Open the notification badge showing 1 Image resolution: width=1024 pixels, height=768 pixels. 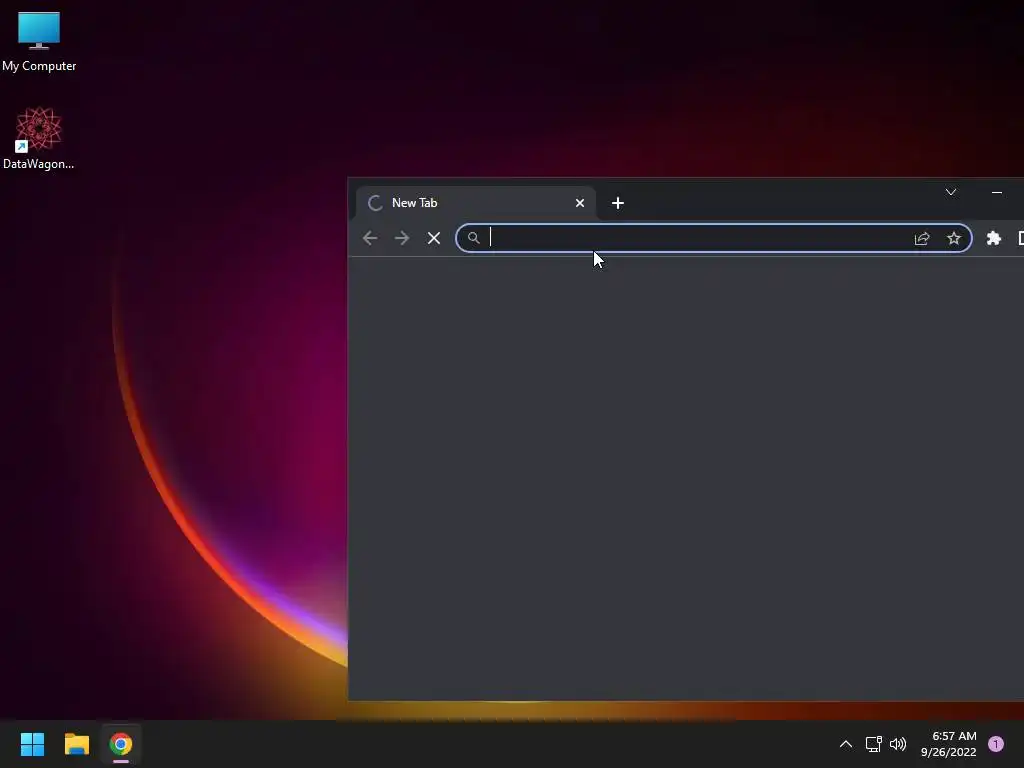tap(996, 744)
